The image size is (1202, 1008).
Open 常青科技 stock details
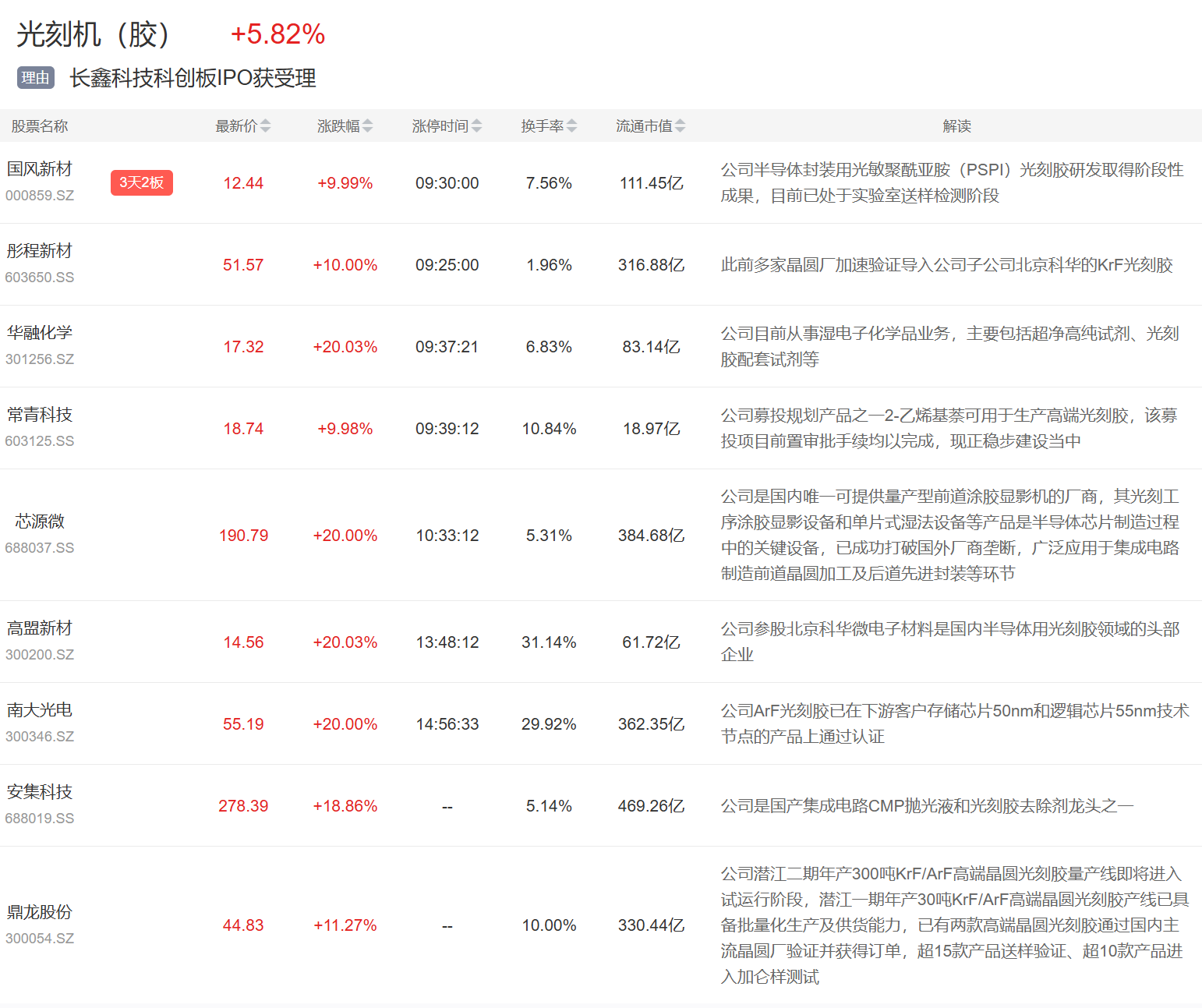click(40, 415)
